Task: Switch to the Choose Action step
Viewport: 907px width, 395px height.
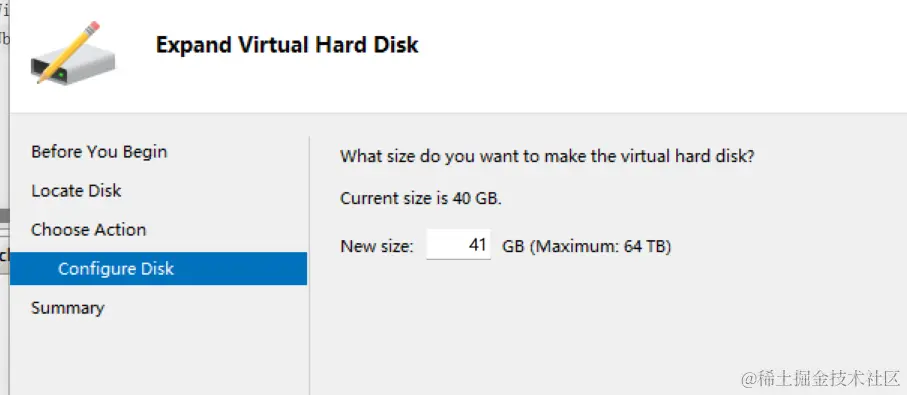Action: point(89,230)
